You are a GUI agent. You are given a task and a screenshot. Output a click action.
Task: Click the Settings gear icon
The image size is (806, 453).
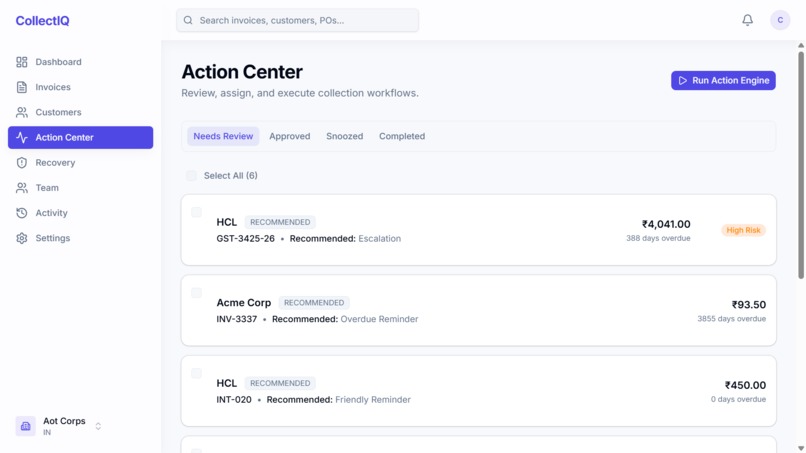pyautogui.click(x=22, y=238)
